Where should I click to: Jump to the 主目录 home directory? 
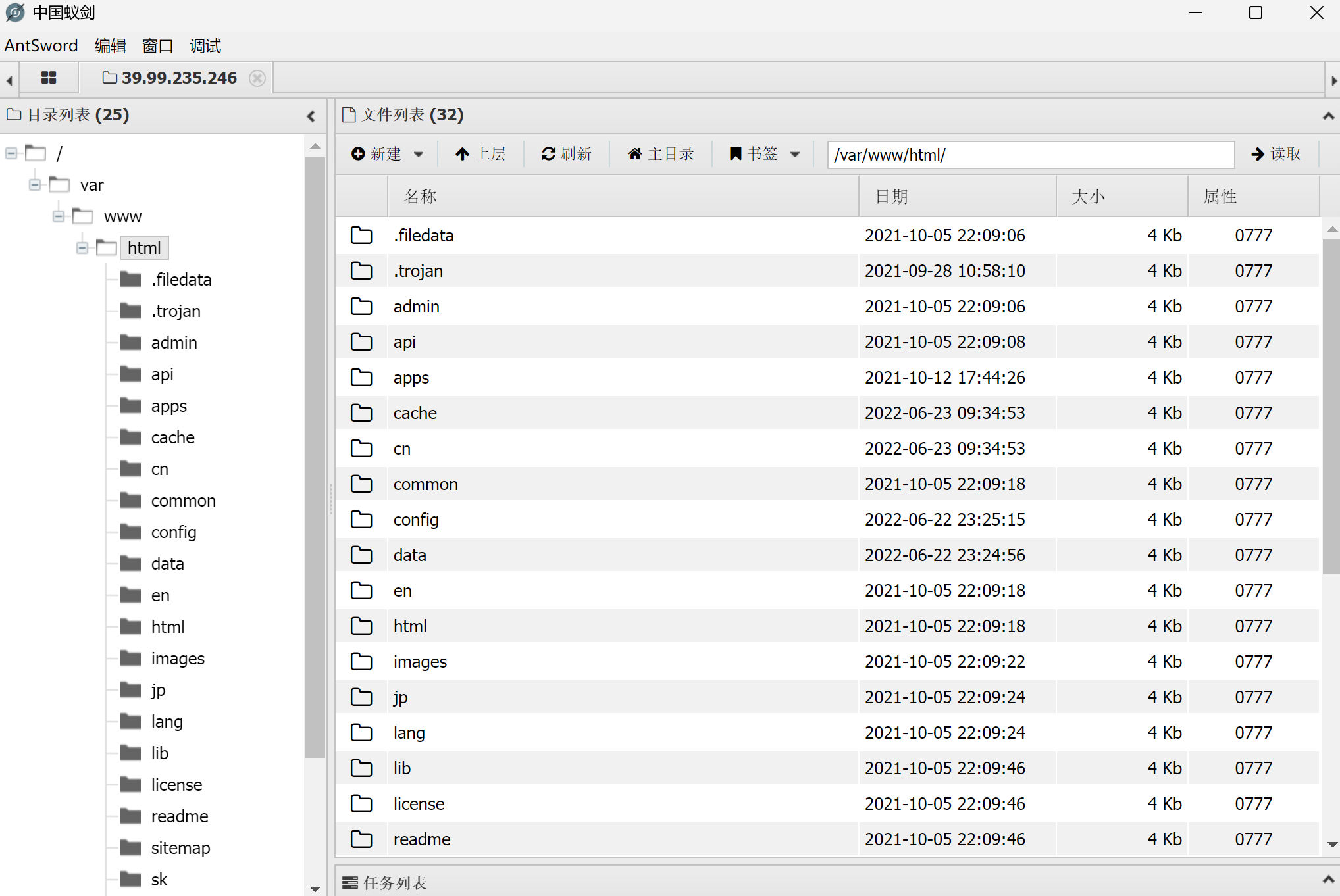point(661,154)
